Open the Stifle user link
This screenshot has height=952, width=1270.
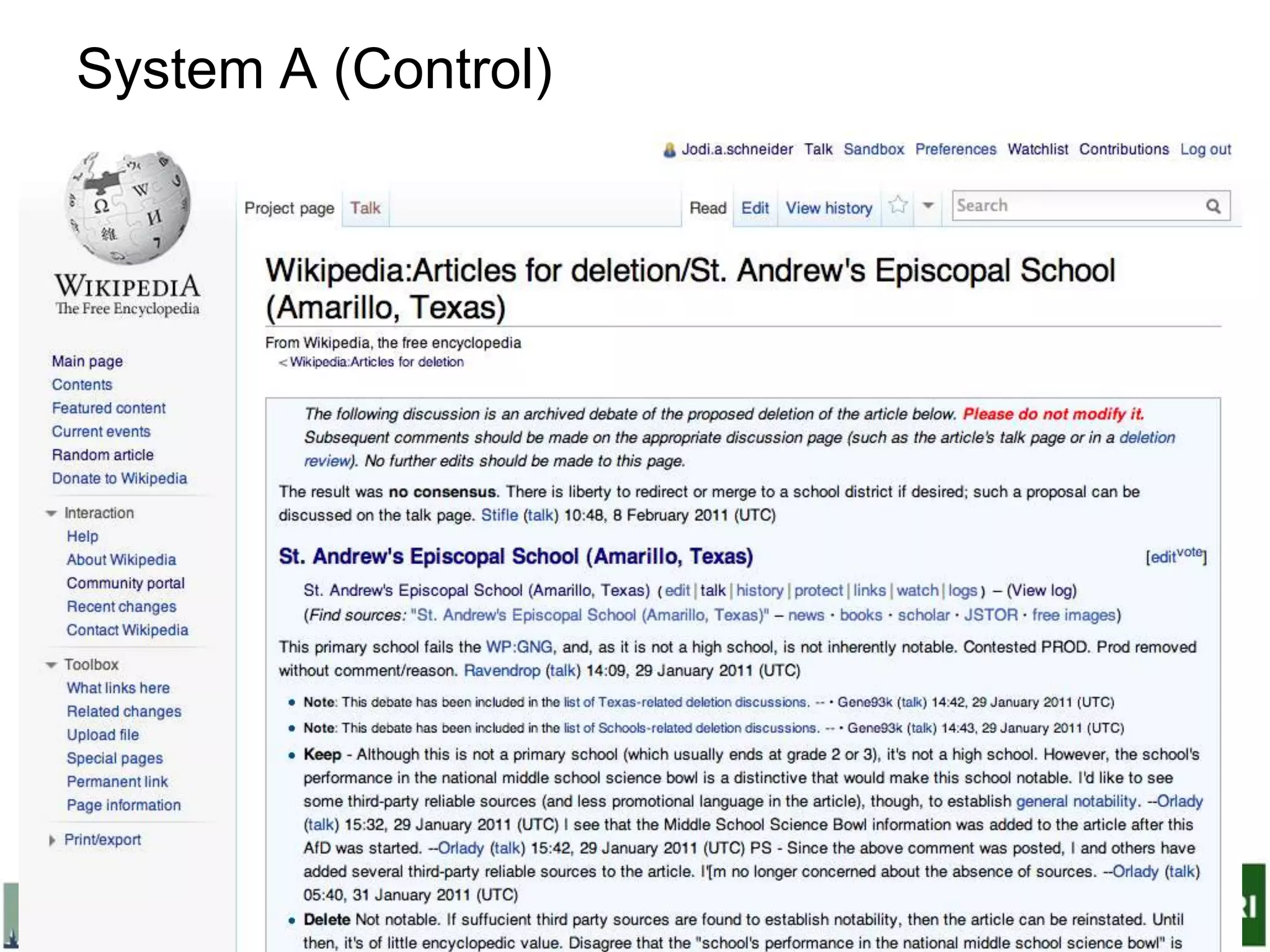[x=500, y=515]
